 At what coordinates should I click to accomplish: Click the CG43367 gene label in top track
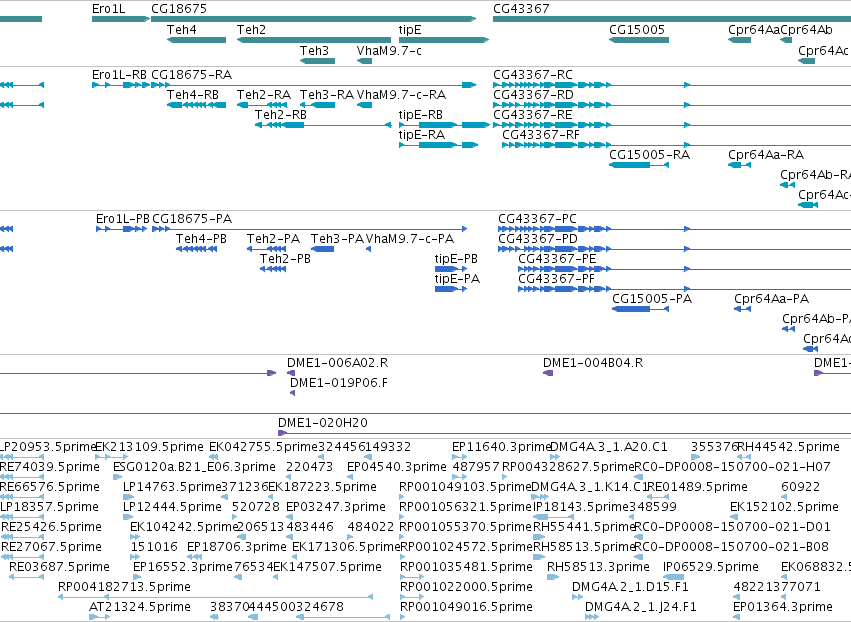[x=521, y=9]
